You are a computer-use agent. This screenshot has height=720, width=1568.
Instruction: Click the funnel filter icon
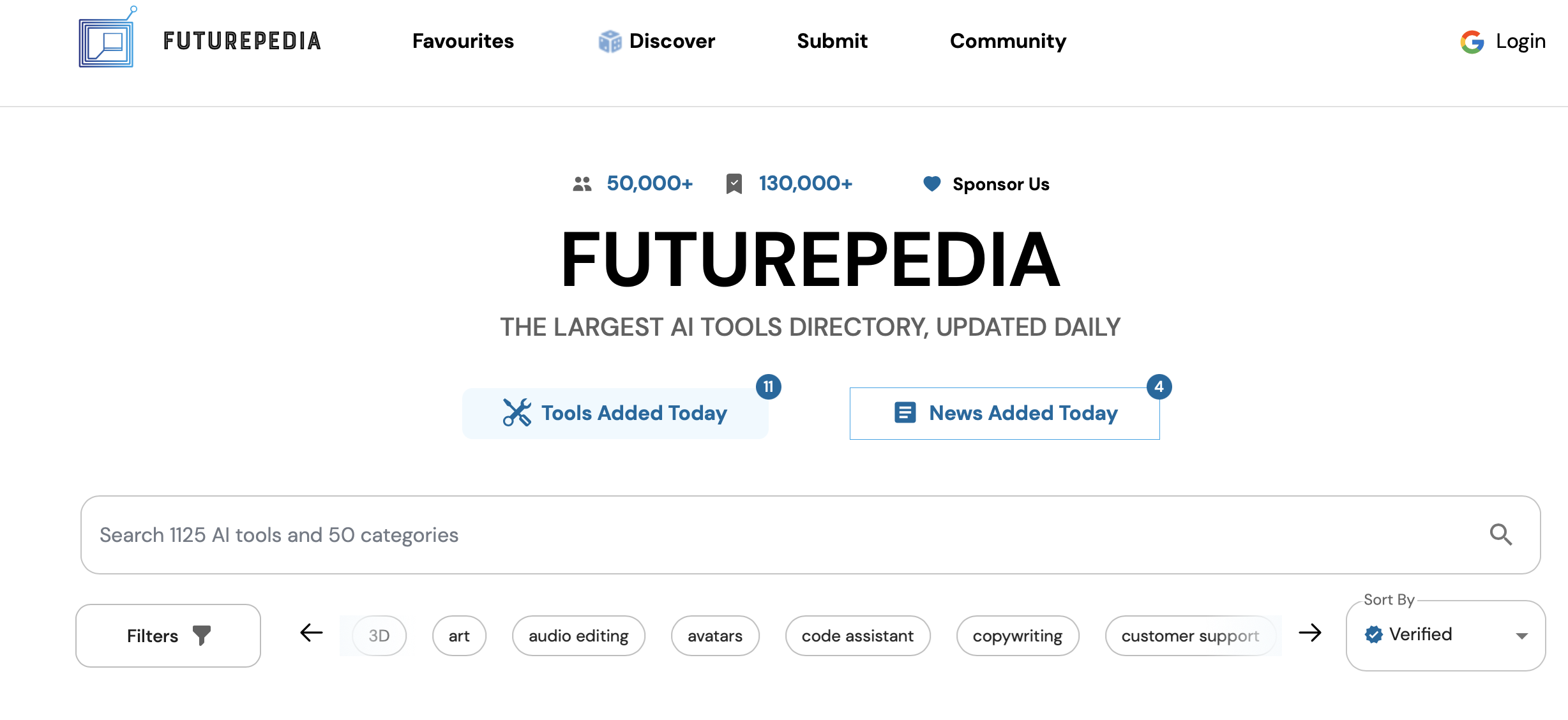(x=202, y=635)
